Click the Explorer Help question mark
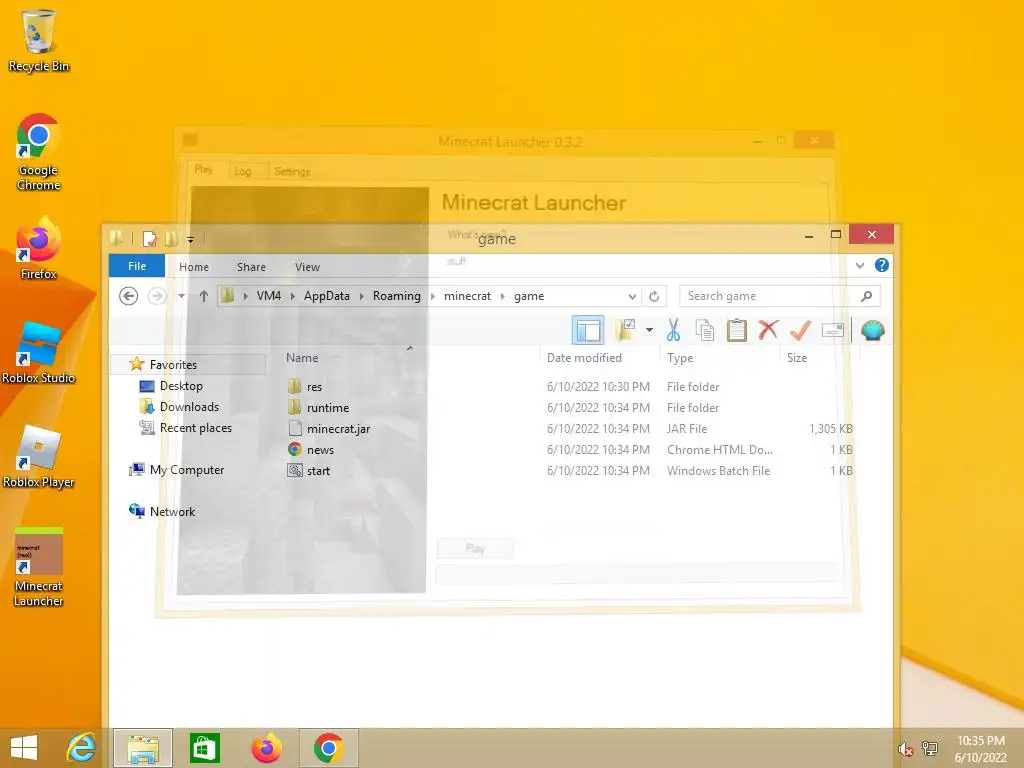Screen dimensions: 1024x768 pyautogui.click(x=882, y=265)
